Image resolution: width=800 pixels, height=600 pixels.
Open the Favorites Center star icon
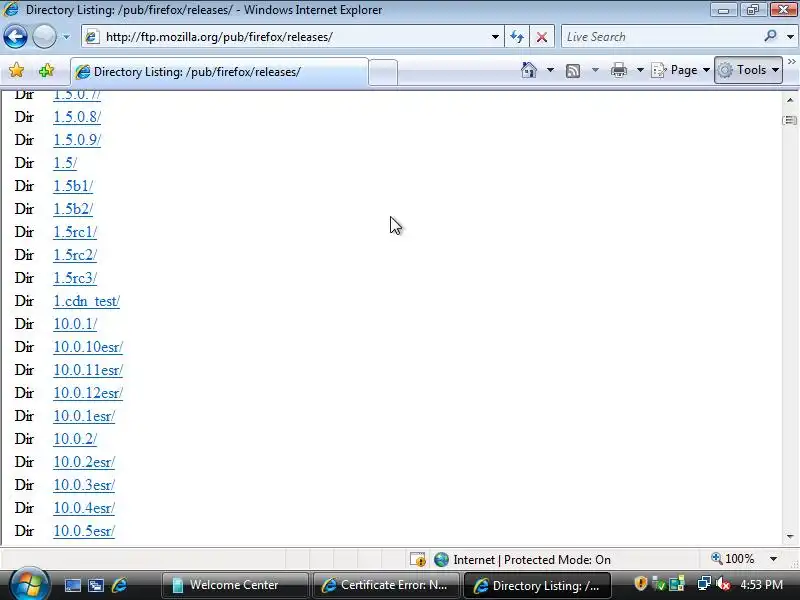coord(17,70)
